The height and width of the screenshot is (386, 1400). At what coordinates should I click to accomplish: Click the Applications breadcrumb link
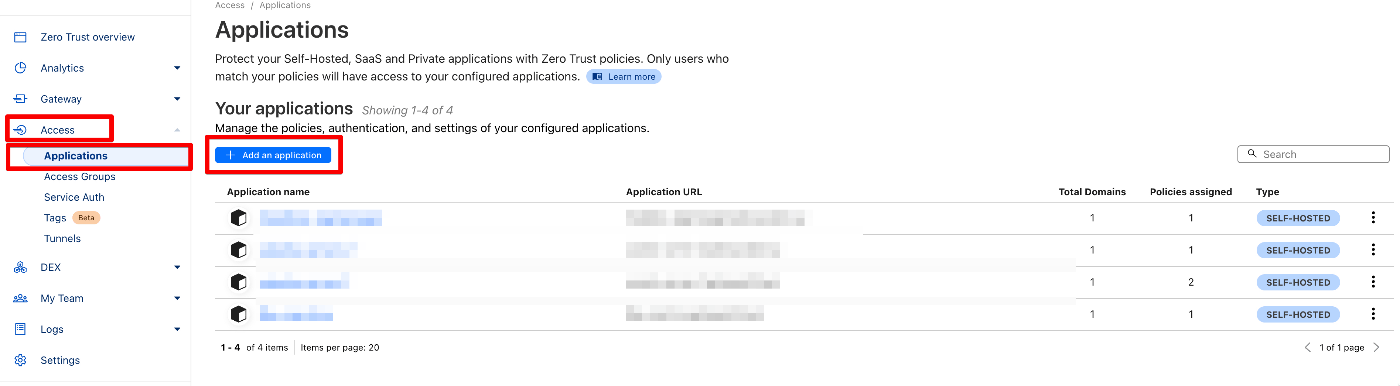click(285, 5)
